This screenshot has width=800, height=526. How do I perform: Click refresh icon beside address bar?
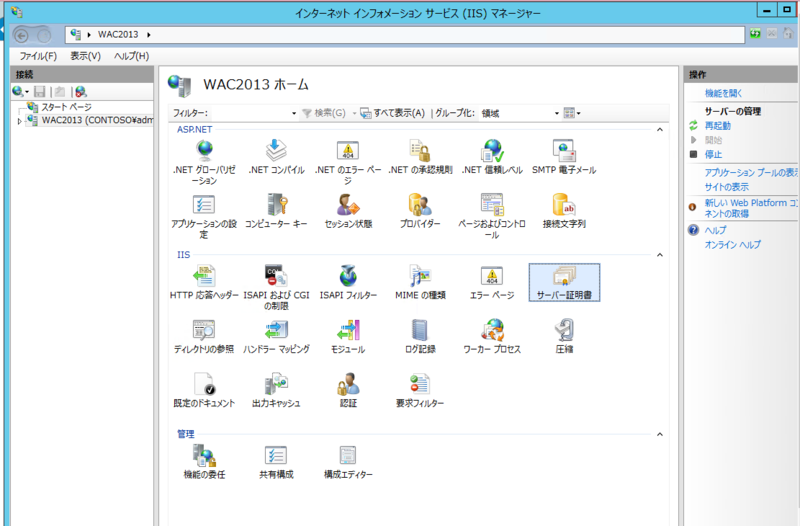[755, 34]
